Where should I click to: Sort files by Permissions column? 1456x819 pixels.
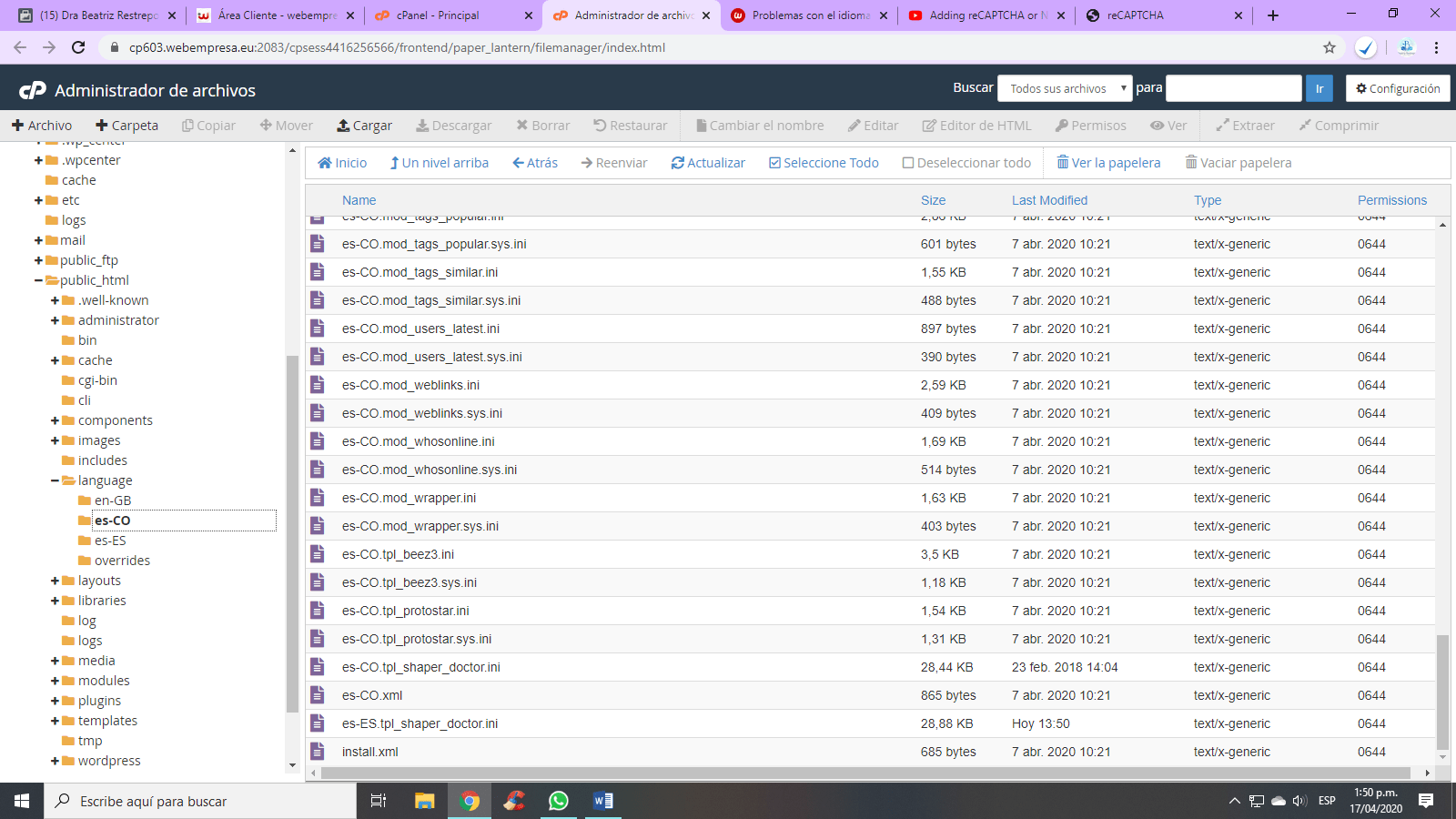point(1392,200)
